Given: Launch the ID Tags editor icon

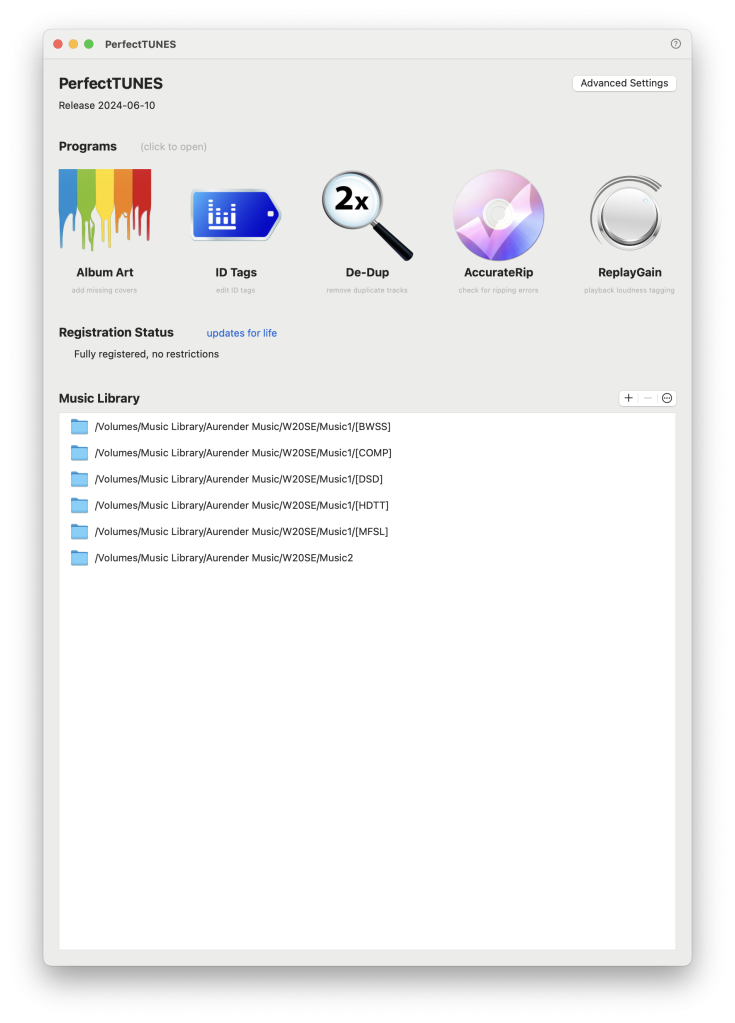Looking at the screenshot, I should point(236,215).
